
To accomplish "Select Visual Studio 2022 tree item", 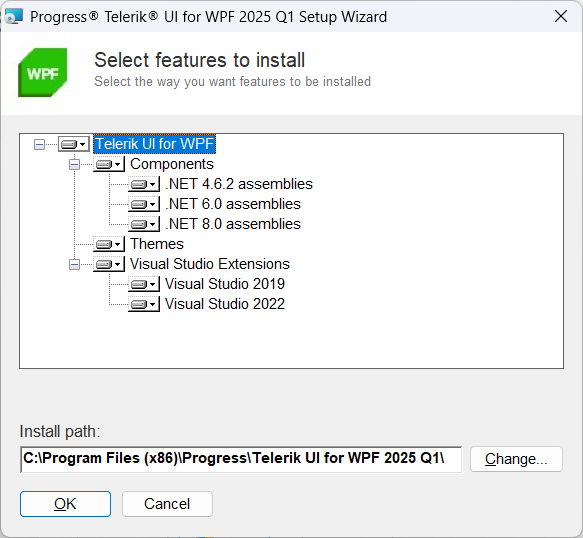I will click(x=225, y=305).
